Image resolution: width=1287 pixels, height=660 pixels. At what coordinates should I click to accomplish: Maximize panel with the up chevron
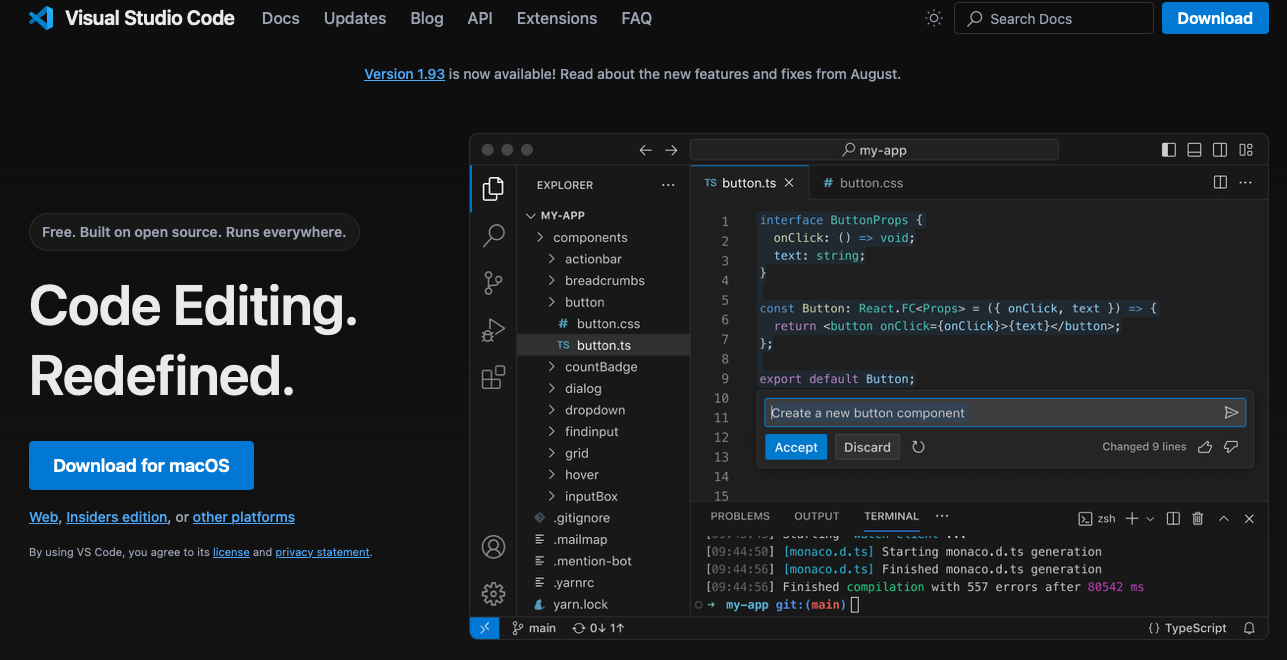click(x=1224, y=518)
